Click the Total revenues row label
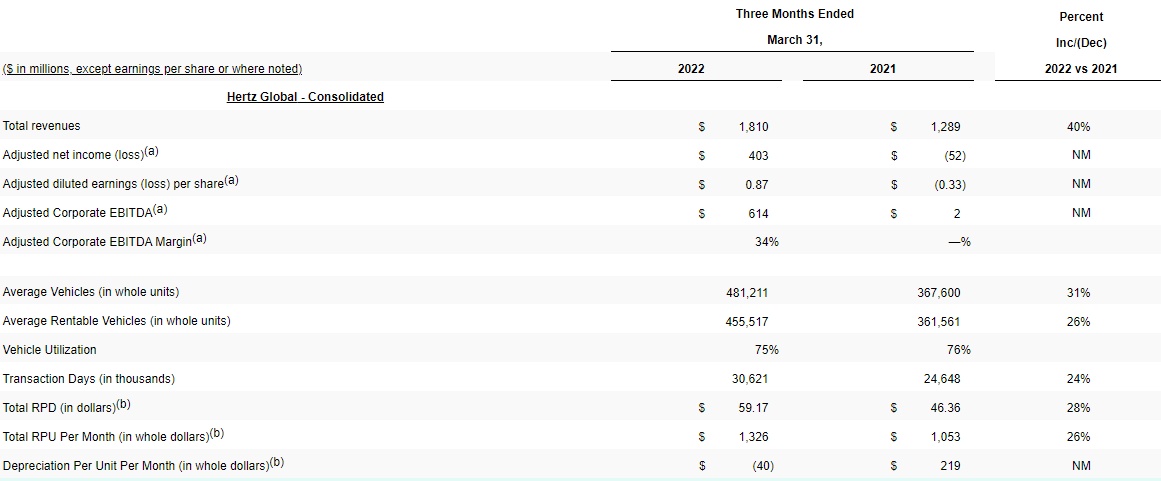This screenshot has width=1161, height=481. [42, 126]
